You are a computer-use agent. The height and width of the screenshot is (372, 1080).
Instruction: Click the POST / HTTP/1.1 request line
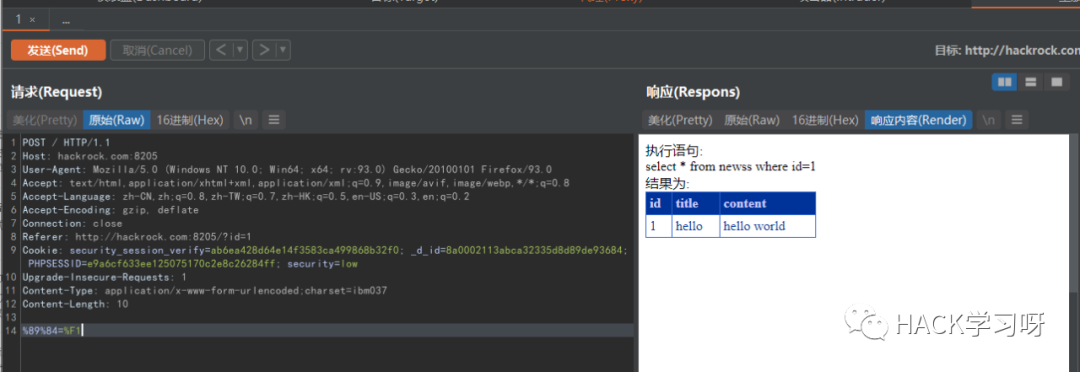[66, 142]
